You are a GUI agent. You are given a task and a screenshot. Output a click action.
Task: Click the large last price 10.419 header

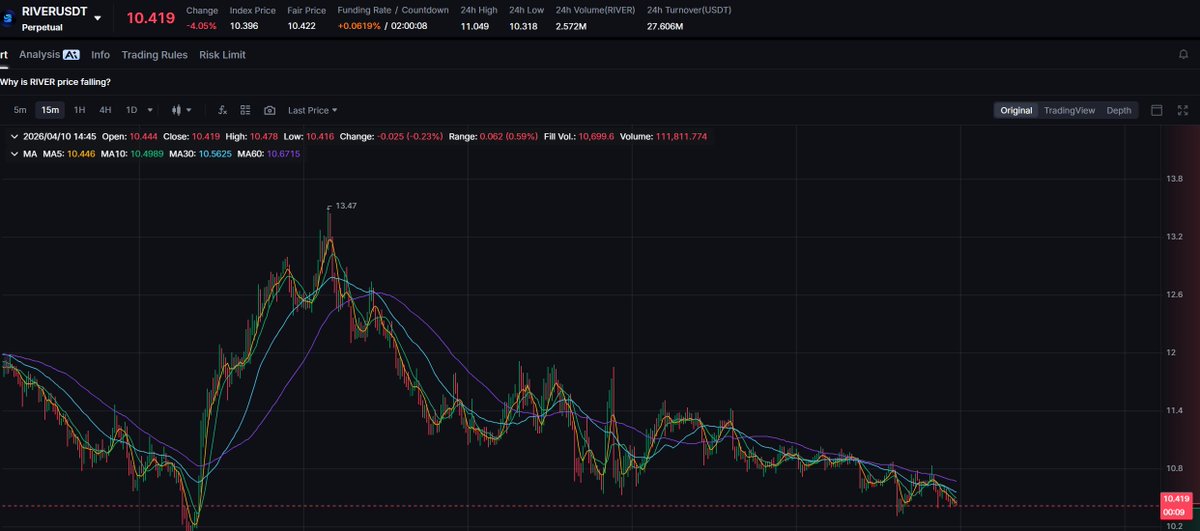[150, 18]
